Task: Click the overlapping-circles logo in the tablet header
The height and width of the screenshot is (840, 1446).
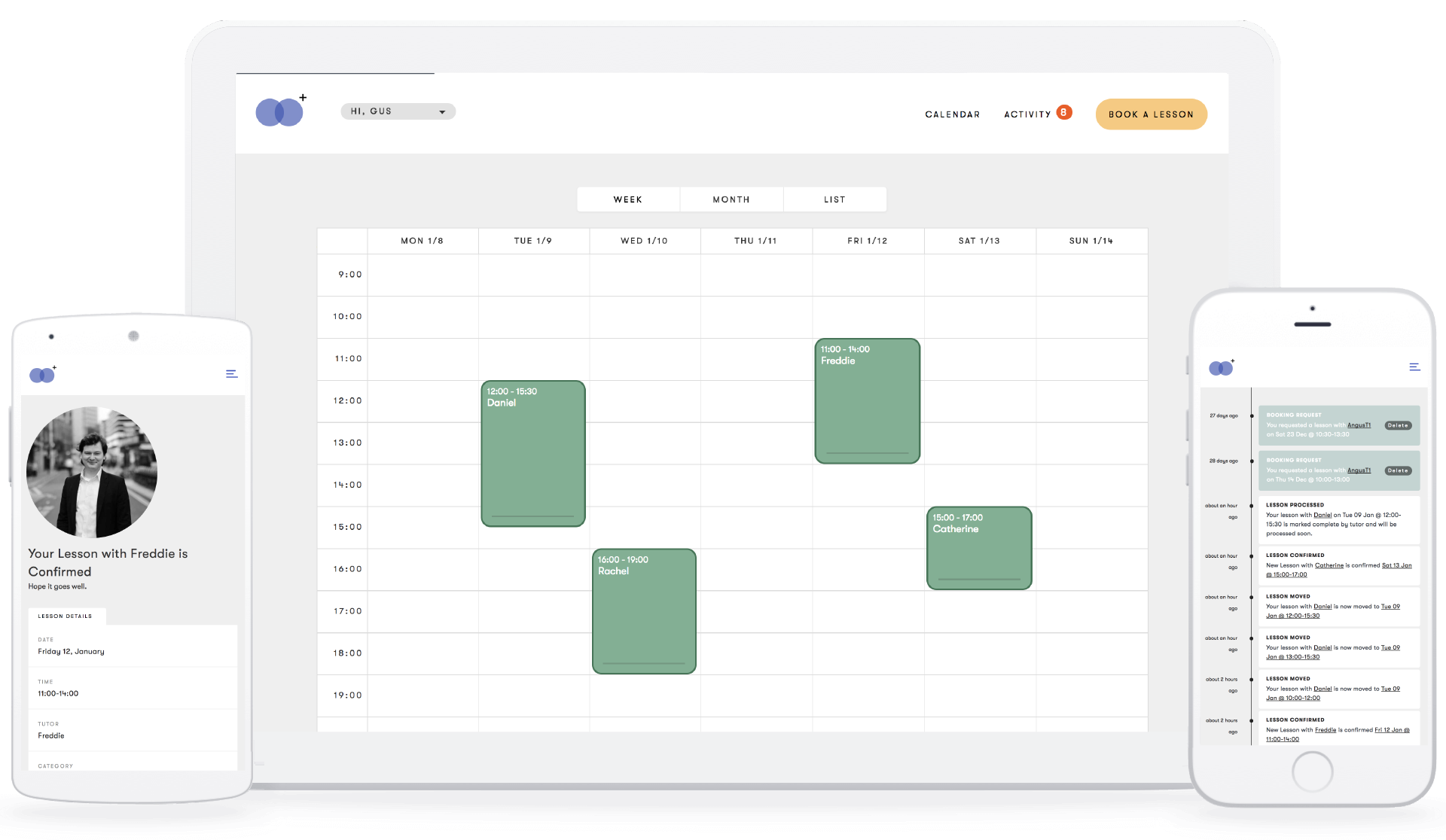Action: pyautogui.click(x=279, y=112)
